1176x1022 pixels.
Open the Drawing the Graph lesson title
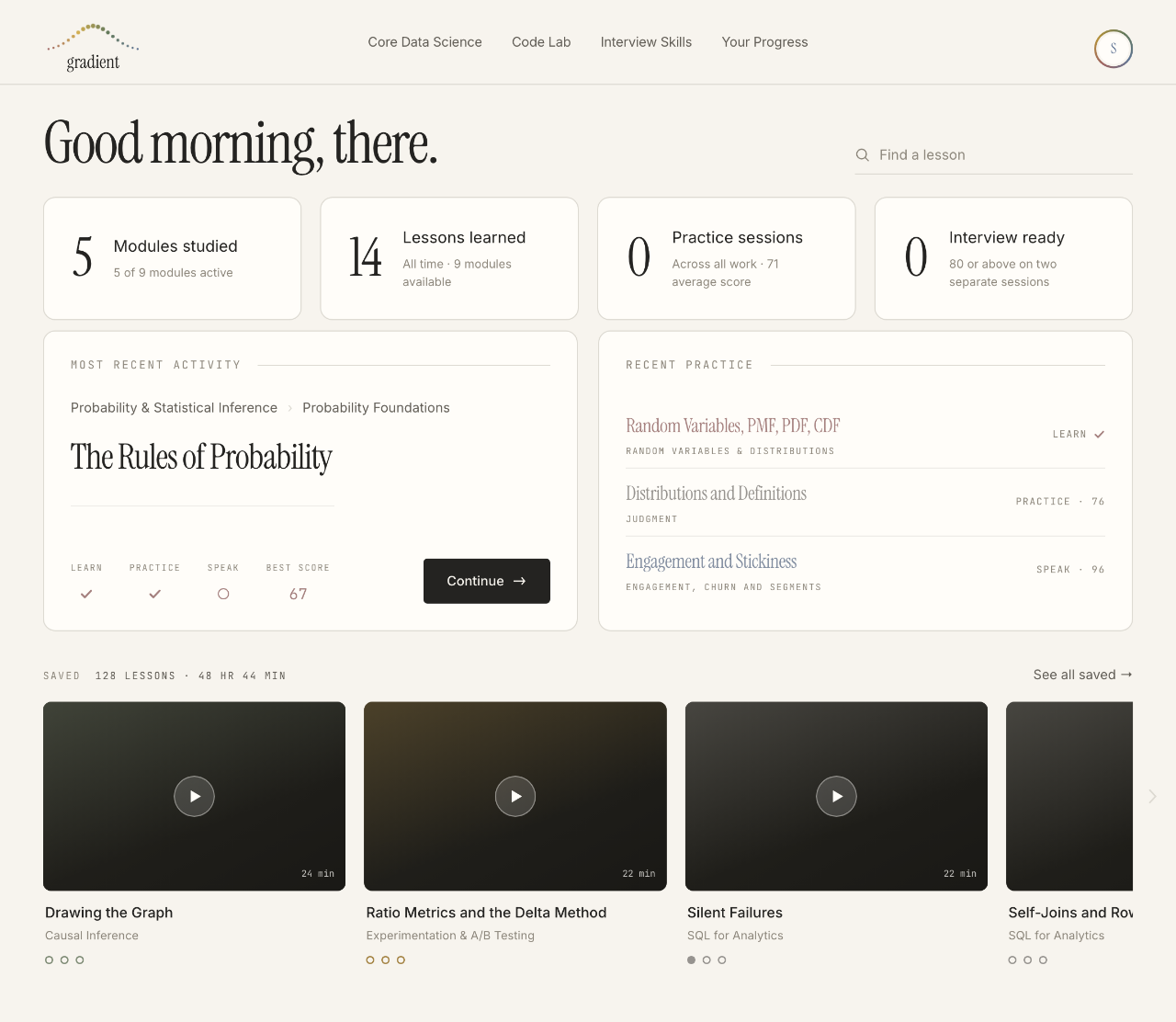(109, 913)
